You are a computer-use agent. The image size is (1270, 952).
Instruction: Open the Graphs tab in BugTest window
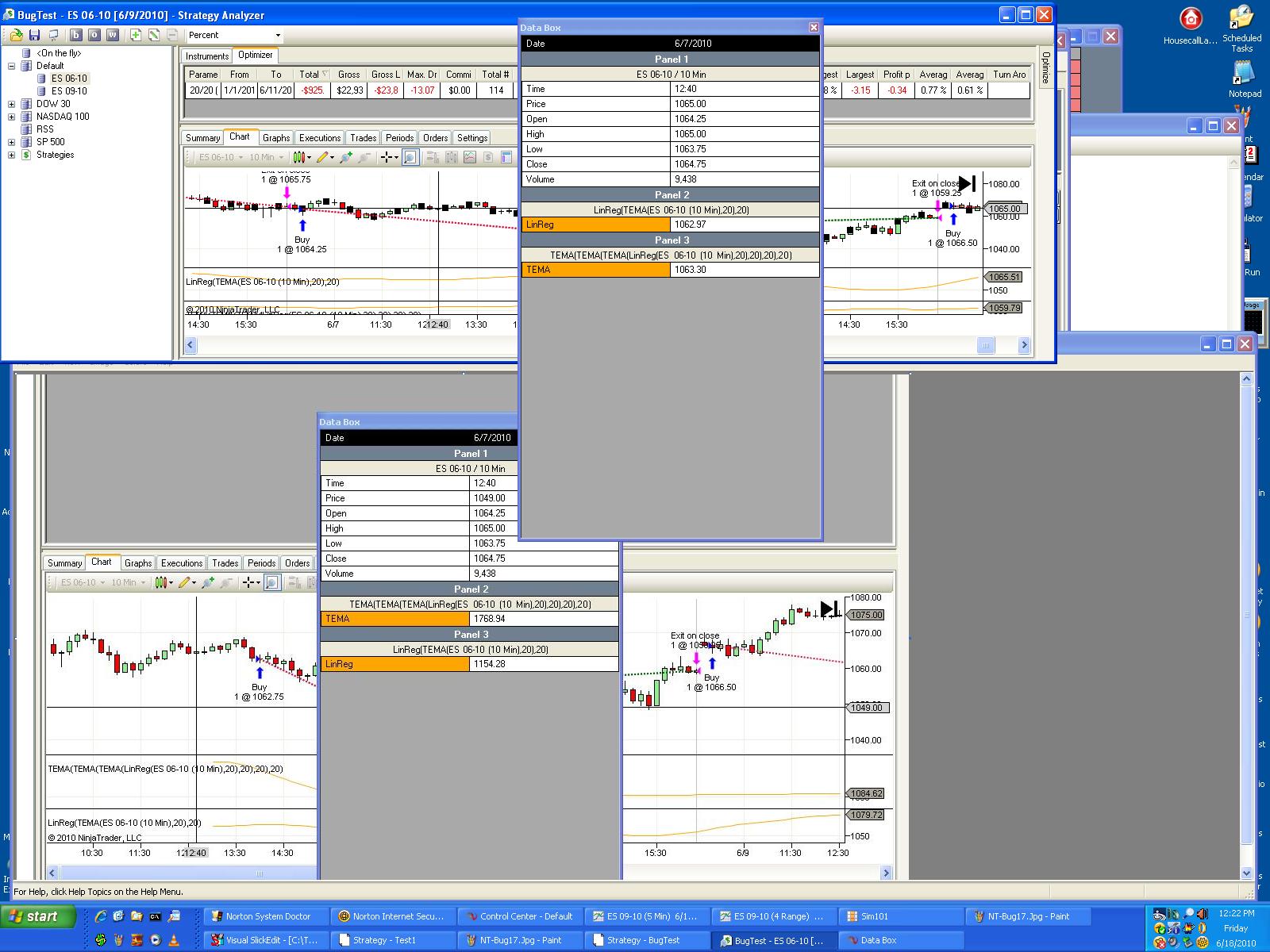[x=276, y=138]
